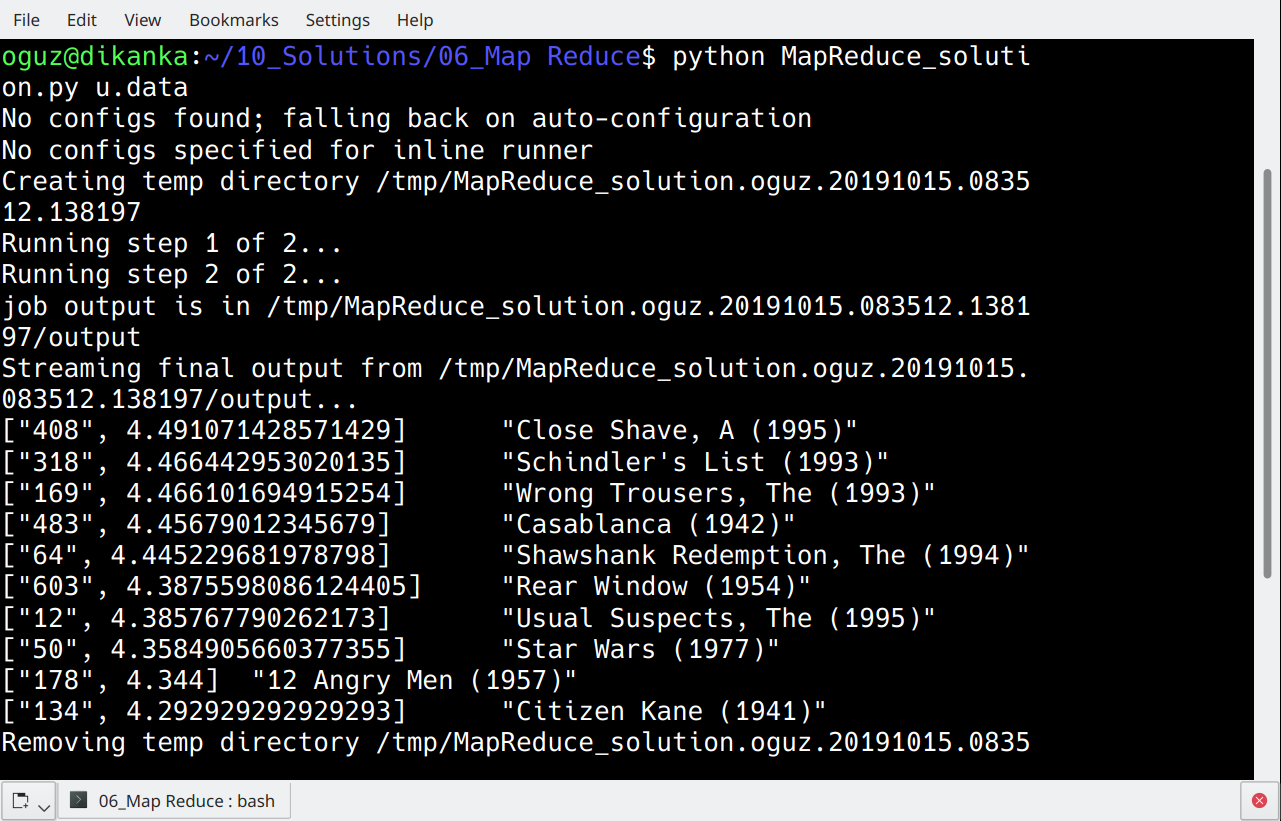Open the Edit menu
1281x821 pixels.
click(82, 20)
